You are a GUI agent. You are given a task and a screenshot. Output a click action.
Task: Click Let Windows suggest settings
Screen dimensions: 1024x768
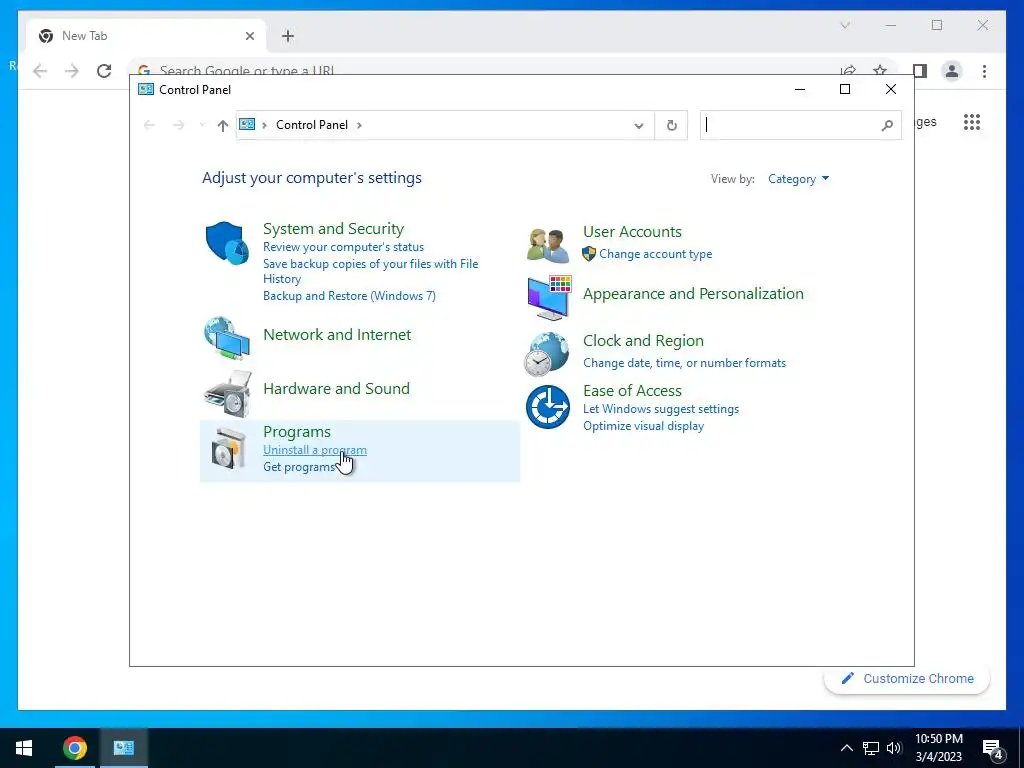pyautogui.click(x=661, y=409)
